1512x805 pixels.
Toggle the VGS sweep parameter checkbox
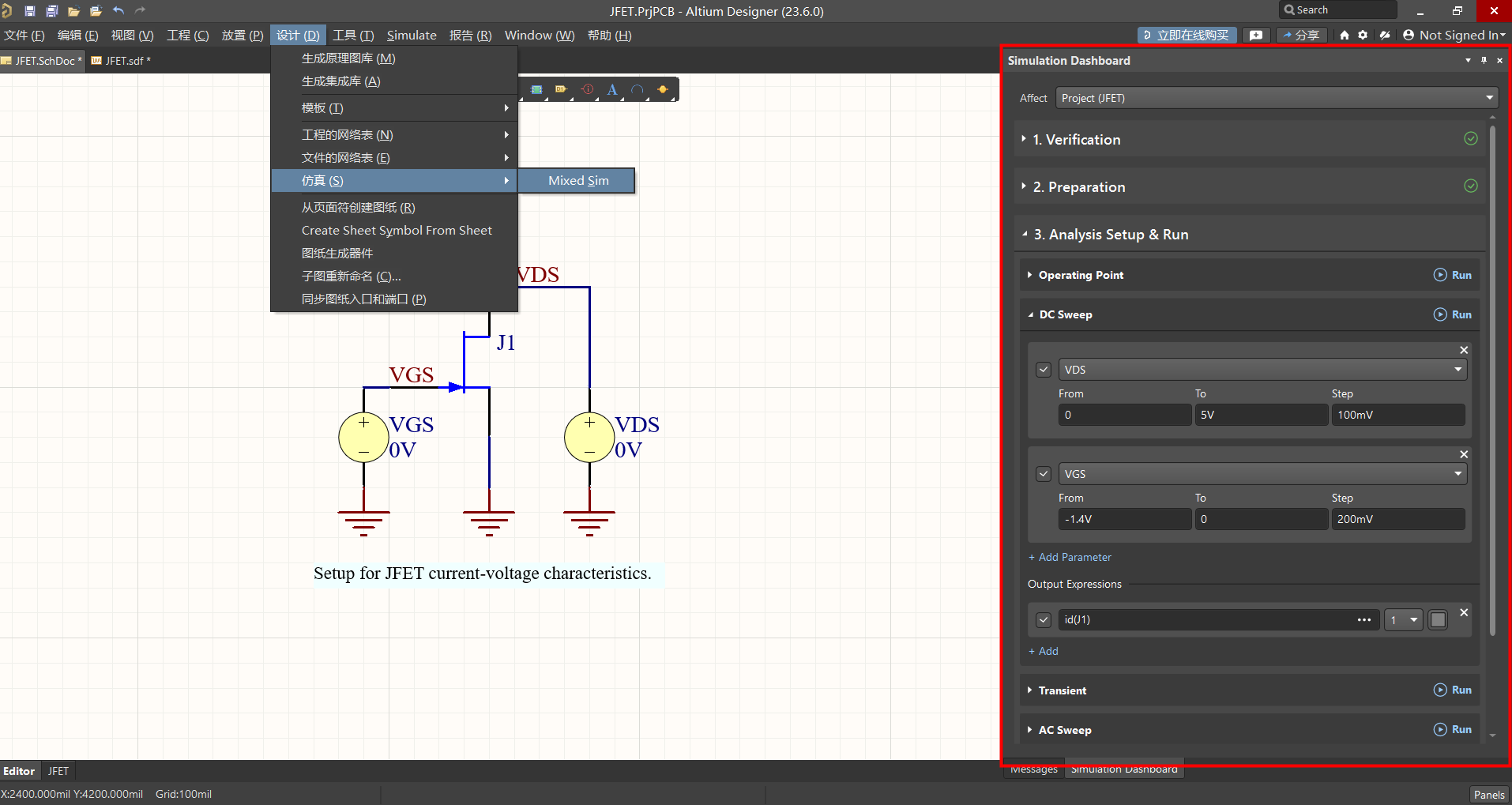(1044, 474)
